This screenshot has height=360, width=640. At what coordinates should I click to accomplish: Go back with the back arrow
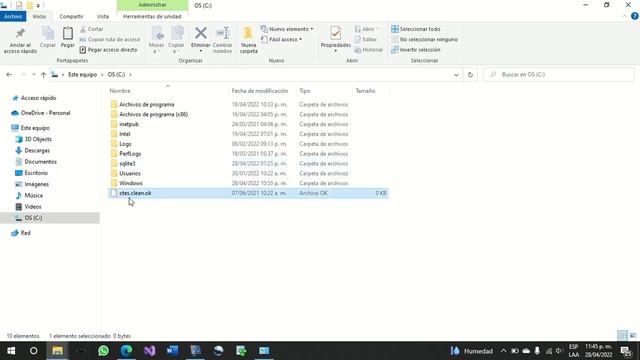(9, 75)
